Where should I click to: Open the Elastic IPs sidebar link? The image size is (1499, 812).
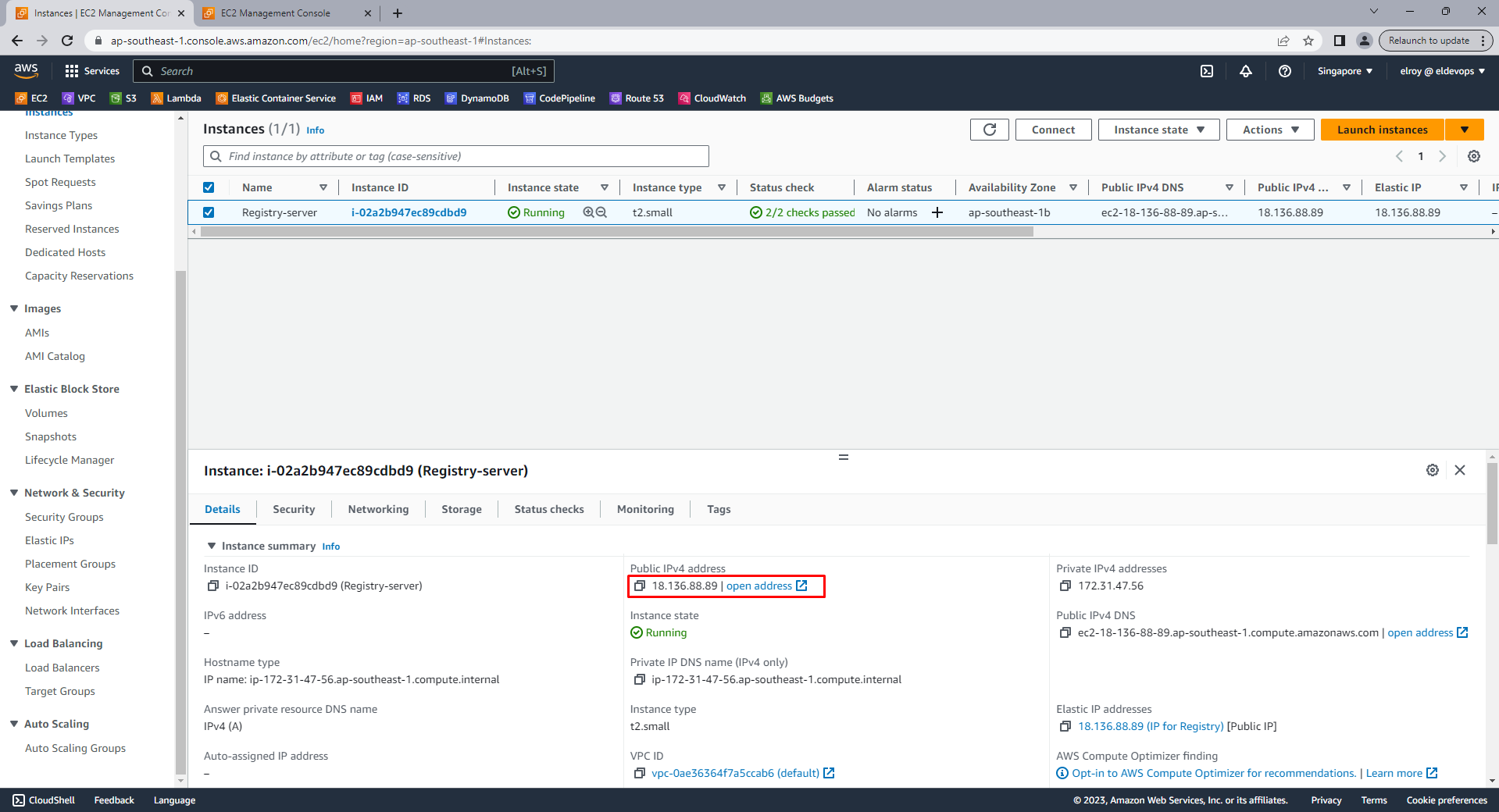tap(49, 540)
